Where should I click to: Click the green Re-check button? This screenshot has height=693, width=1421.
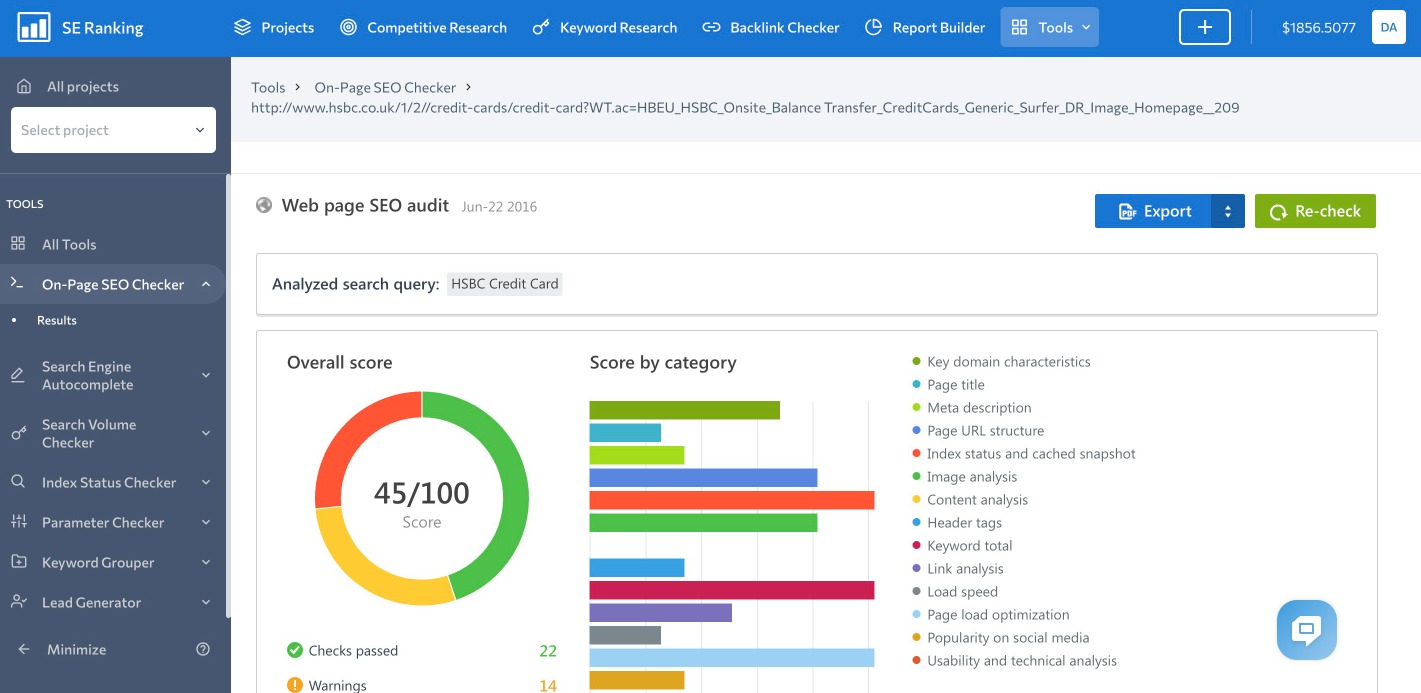(x=1315, y=211)
